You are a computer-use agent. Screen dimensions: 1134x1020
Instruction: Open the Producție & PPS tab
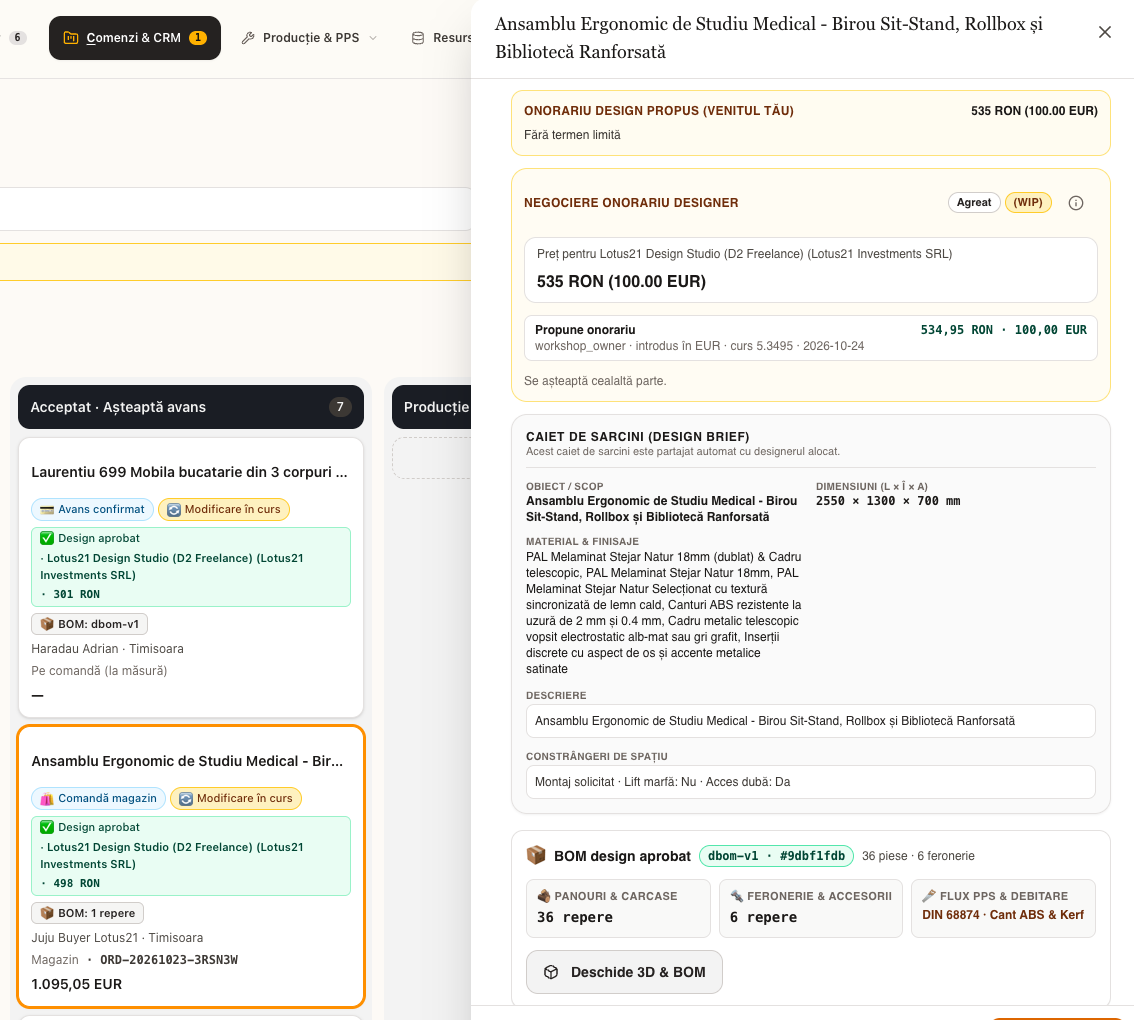[310, 38]
